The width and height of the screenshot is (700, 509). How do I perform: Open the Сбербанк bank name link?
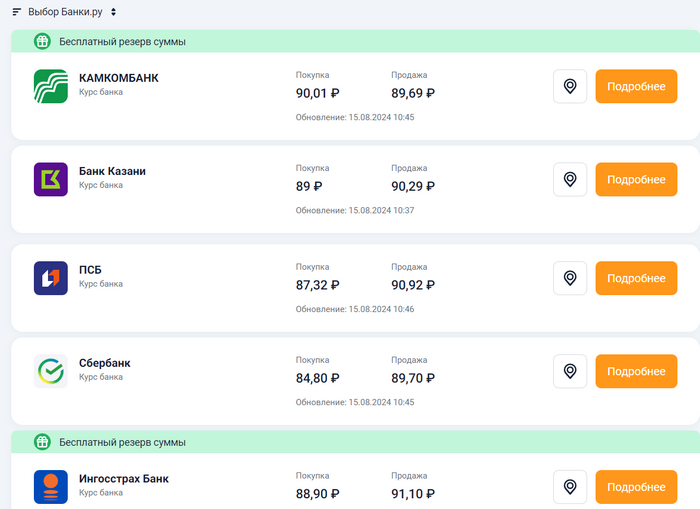click(104, 363)
